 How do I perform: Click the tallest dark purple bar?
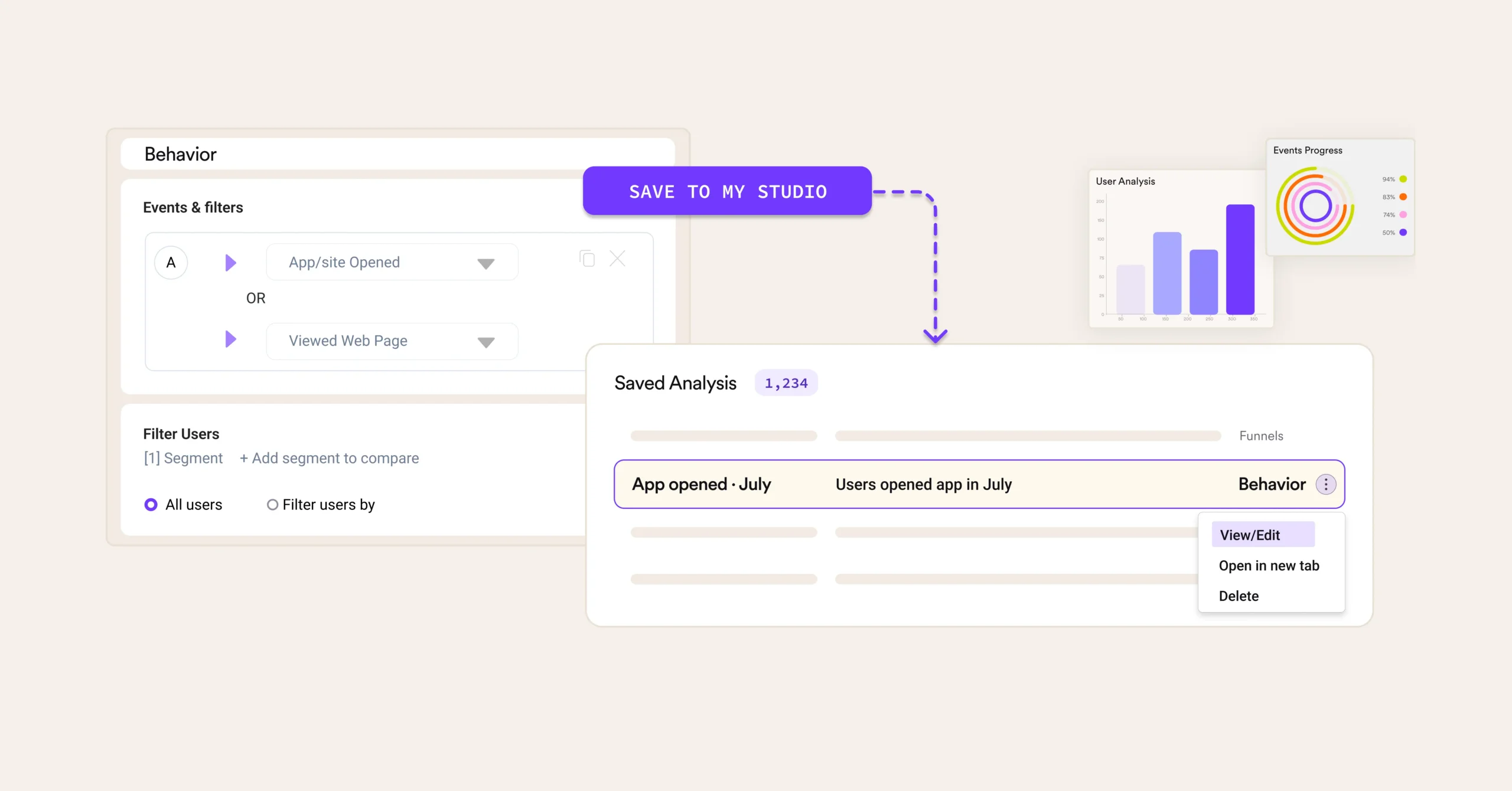[1240, 259]
